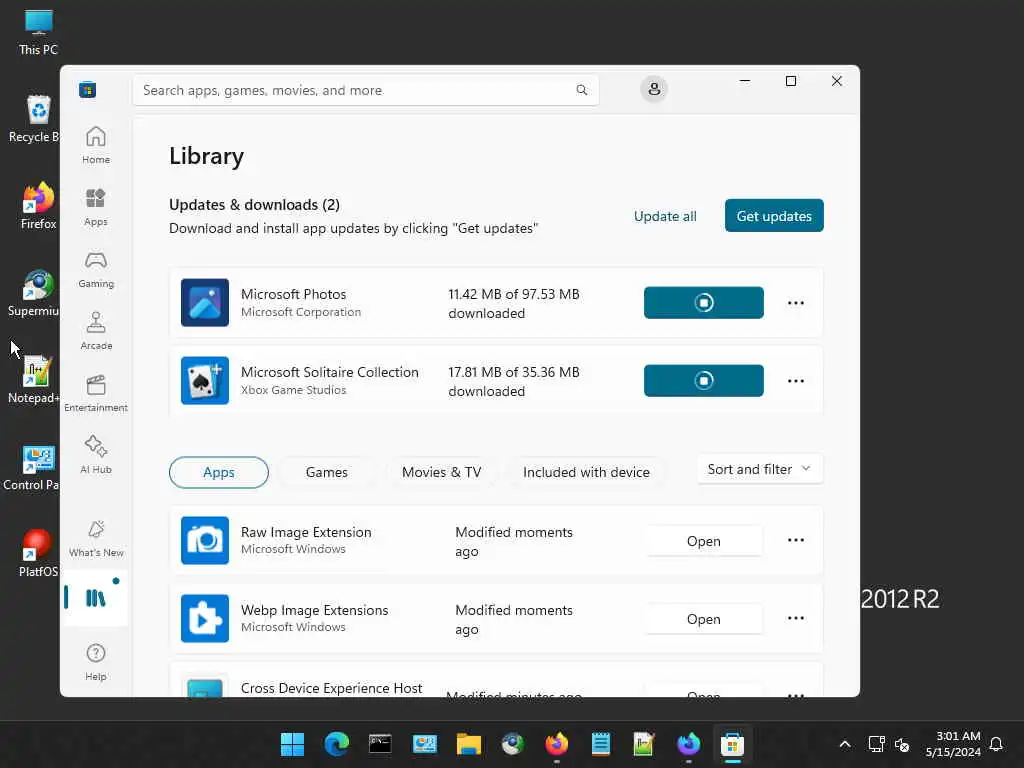Open the Arcade section
This screenshot has width=1024, height=768.
tap(96, 331)
